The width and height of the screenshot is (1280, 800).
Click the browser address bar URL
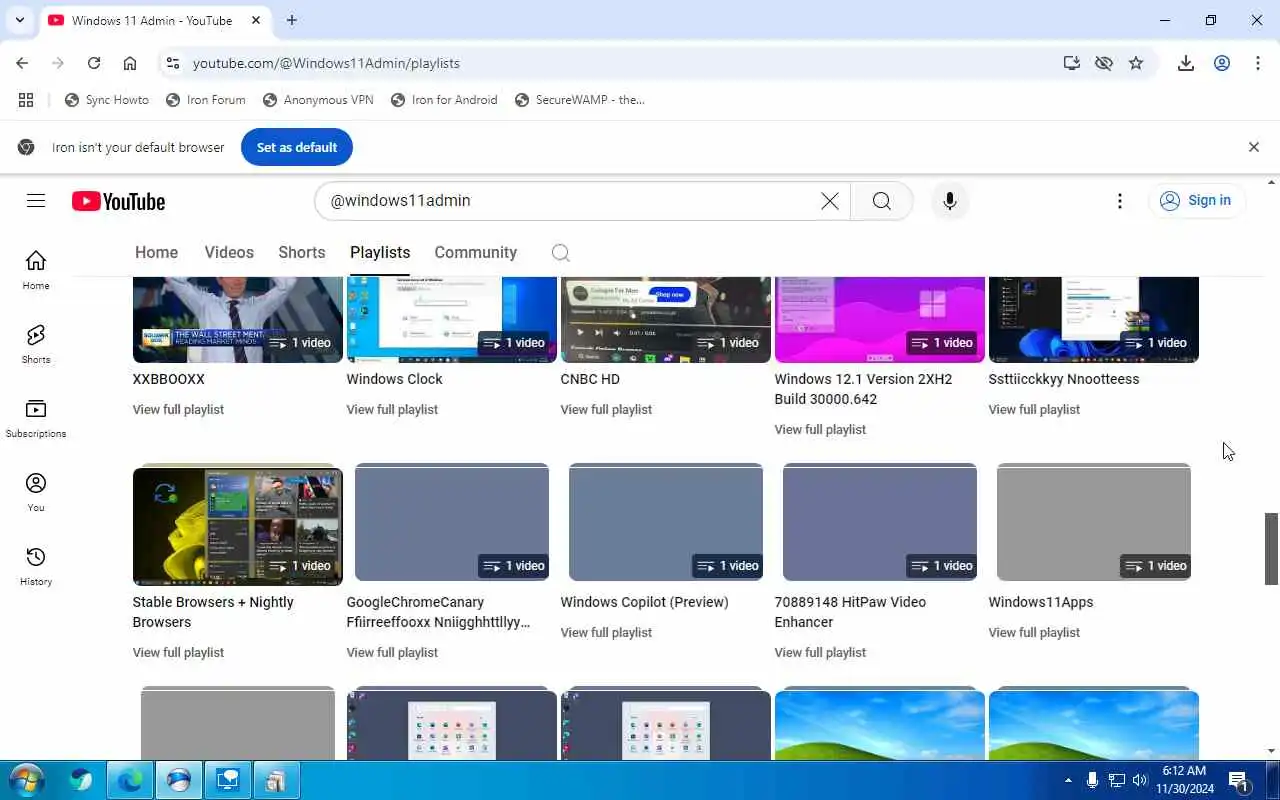click(326, 63)
